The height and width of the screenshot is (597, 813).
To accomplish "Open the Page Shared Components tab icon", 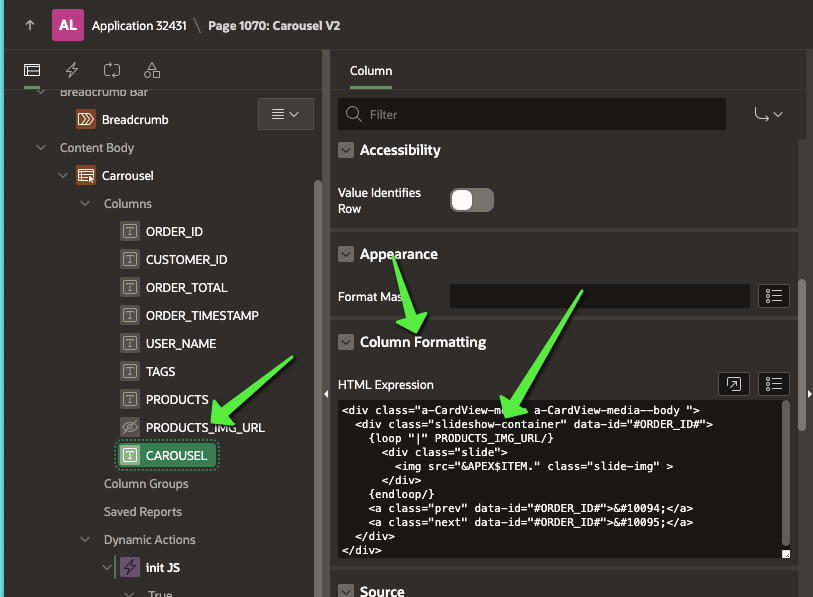I will pos(152,70).
